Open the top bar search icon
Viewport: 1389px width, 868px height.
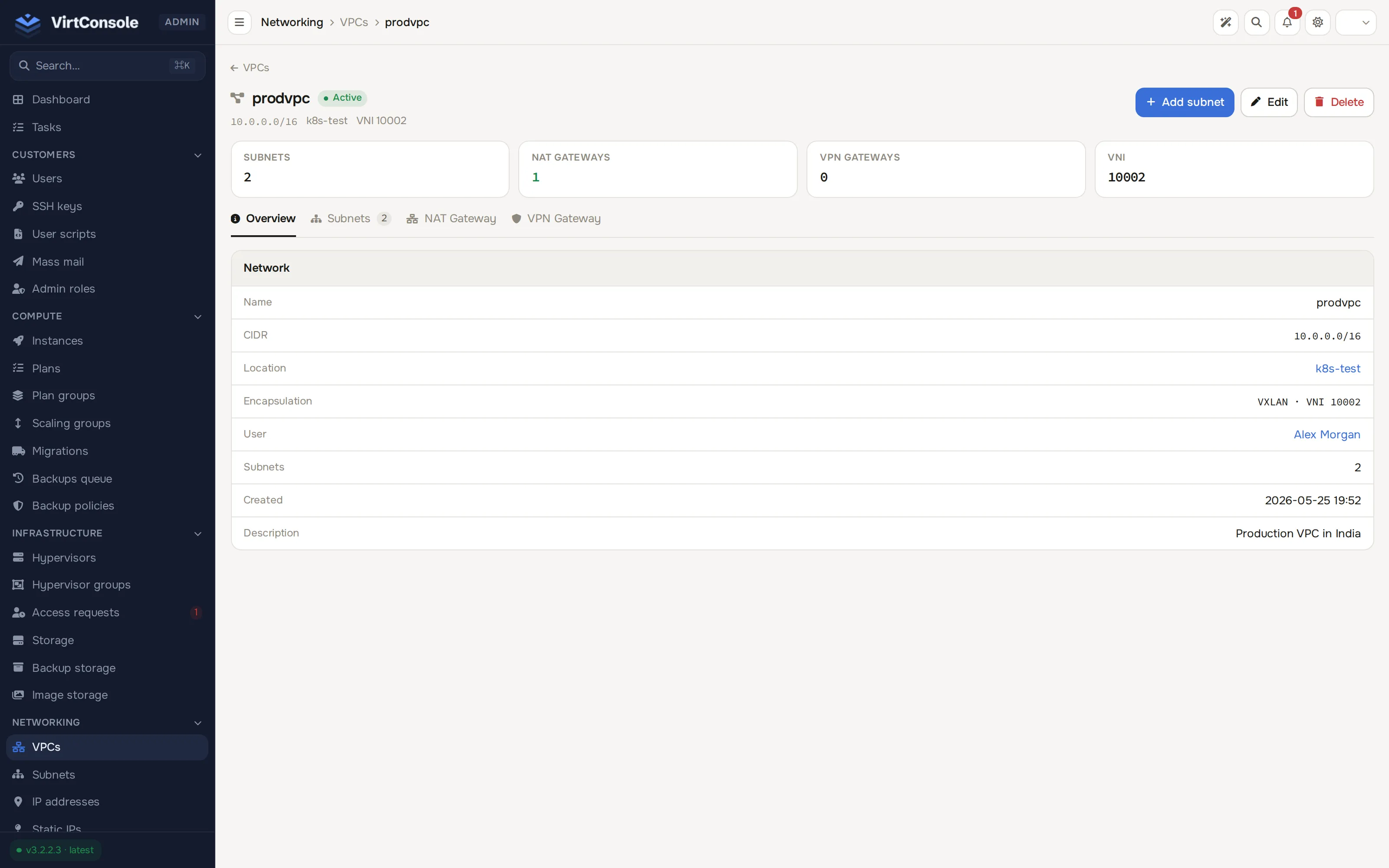pyautogui.click(x=1257, y=23)
